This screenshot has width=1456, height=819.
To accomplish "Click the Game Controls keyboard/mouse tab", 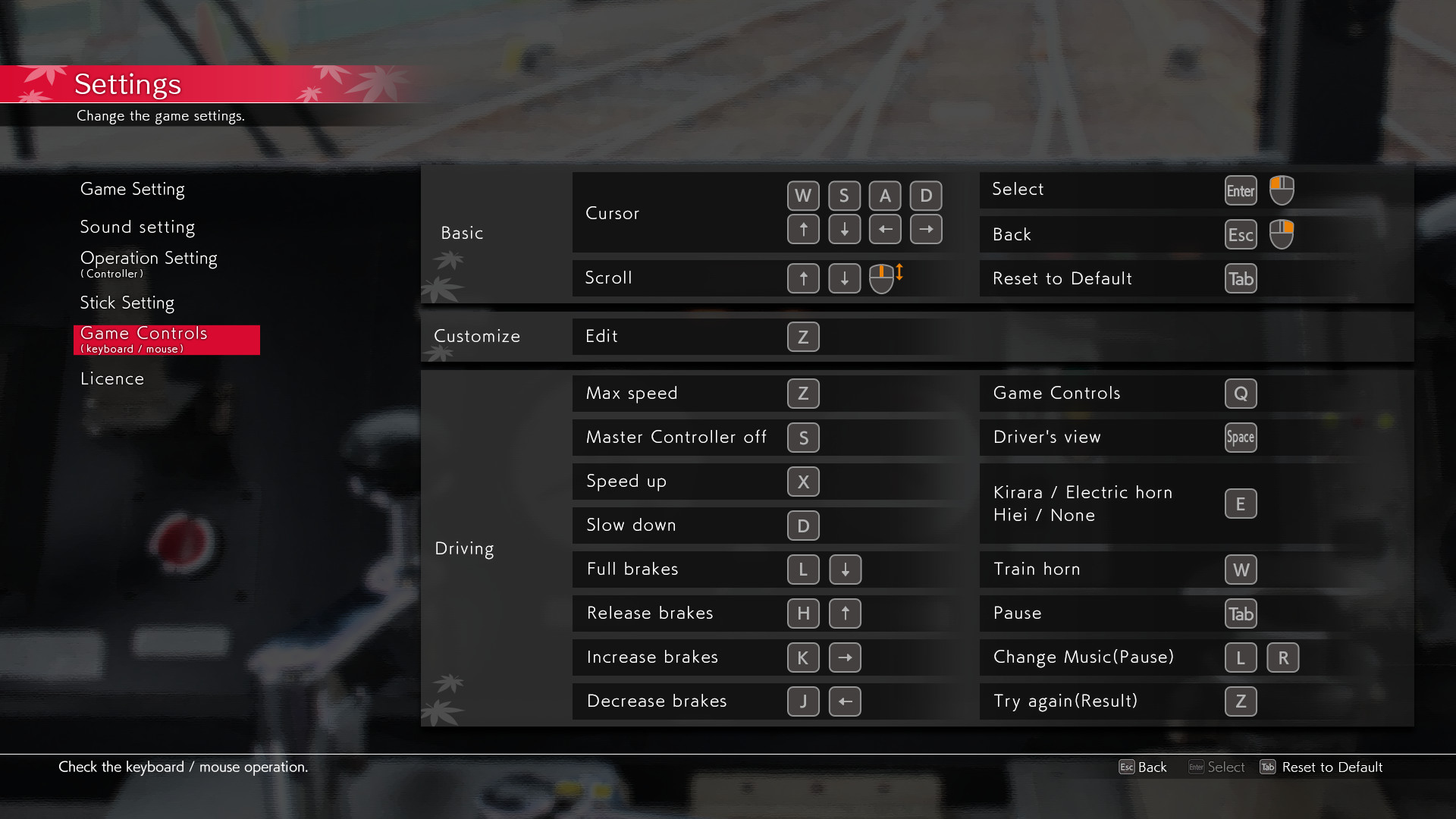I will [168, 339].
